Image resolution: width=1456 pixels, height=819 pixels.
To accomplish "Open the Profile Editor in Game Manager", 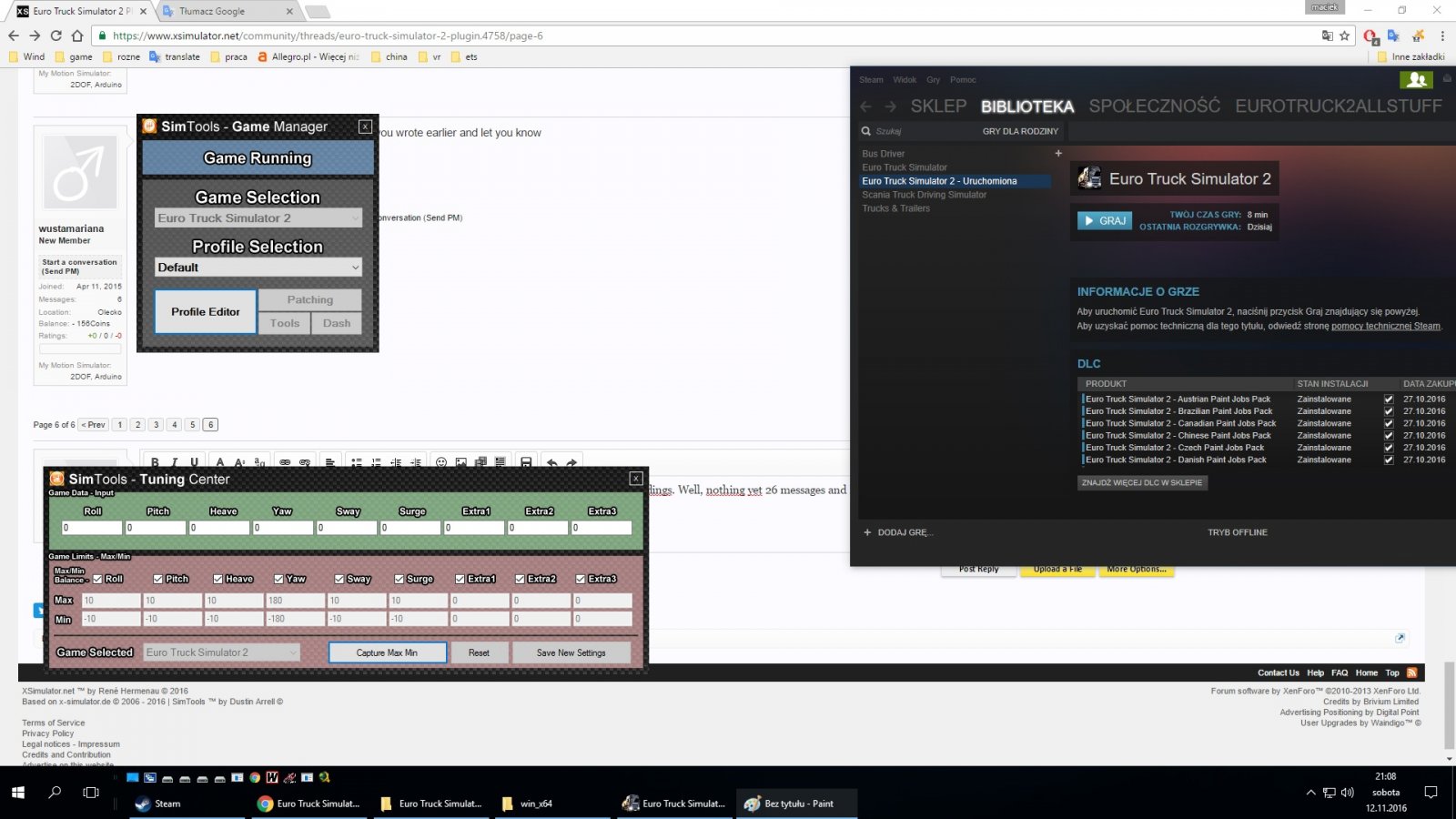I will (x=206, y=312).
